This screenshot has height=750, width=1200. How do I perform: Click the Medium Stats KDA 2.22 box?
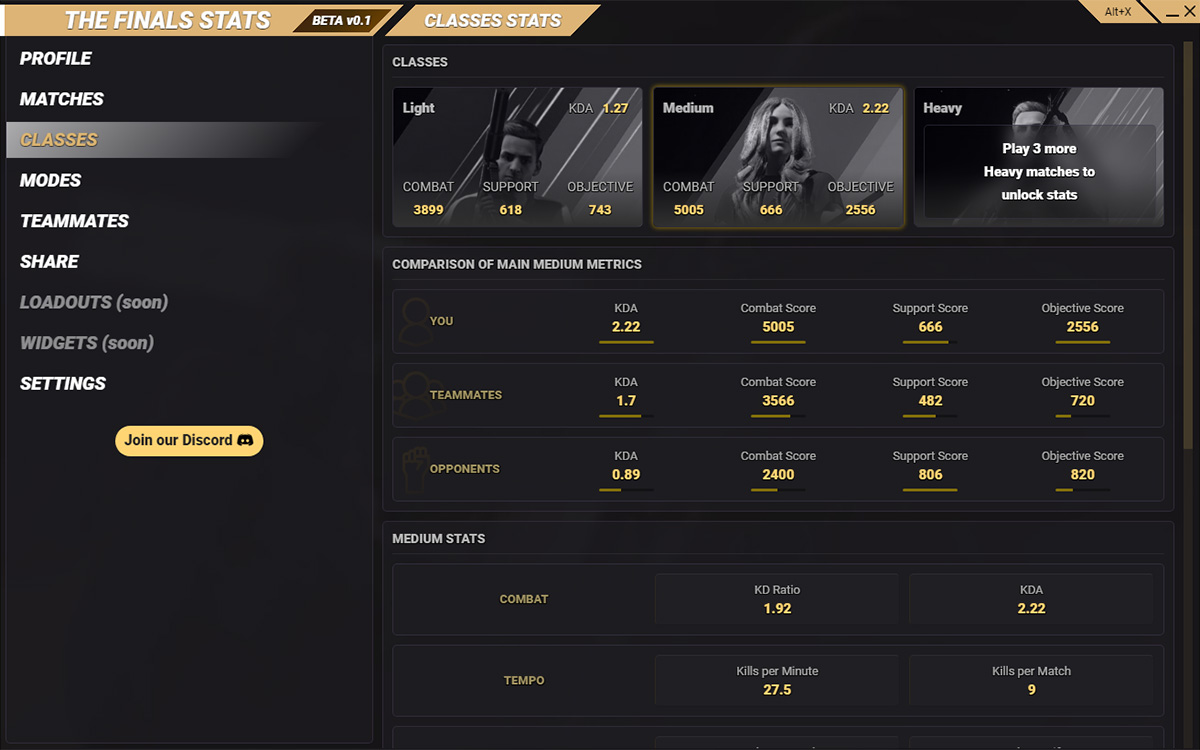point(1031,599)
